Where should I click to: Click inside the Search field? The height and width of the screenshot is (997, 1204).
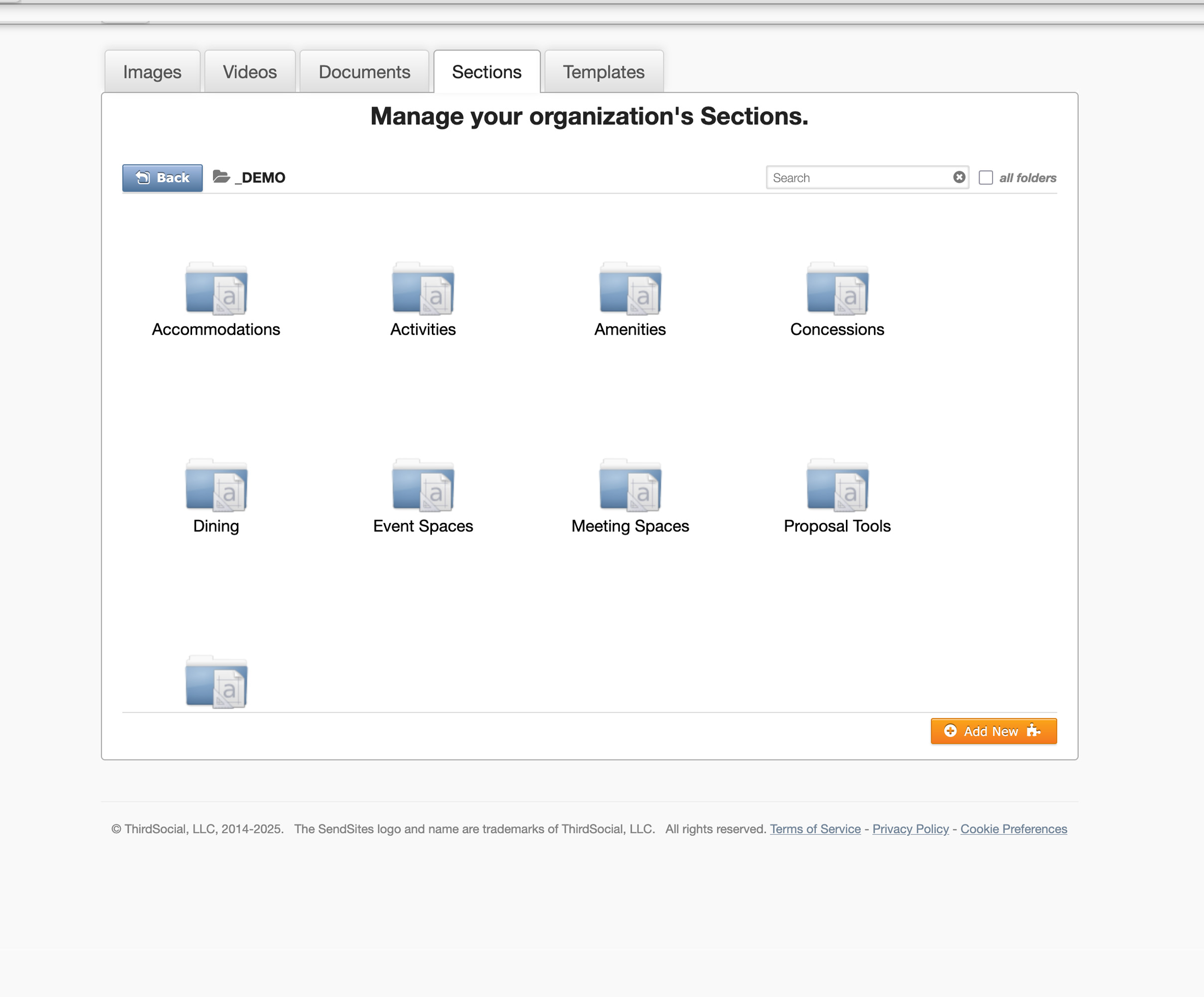coord(858,178)
